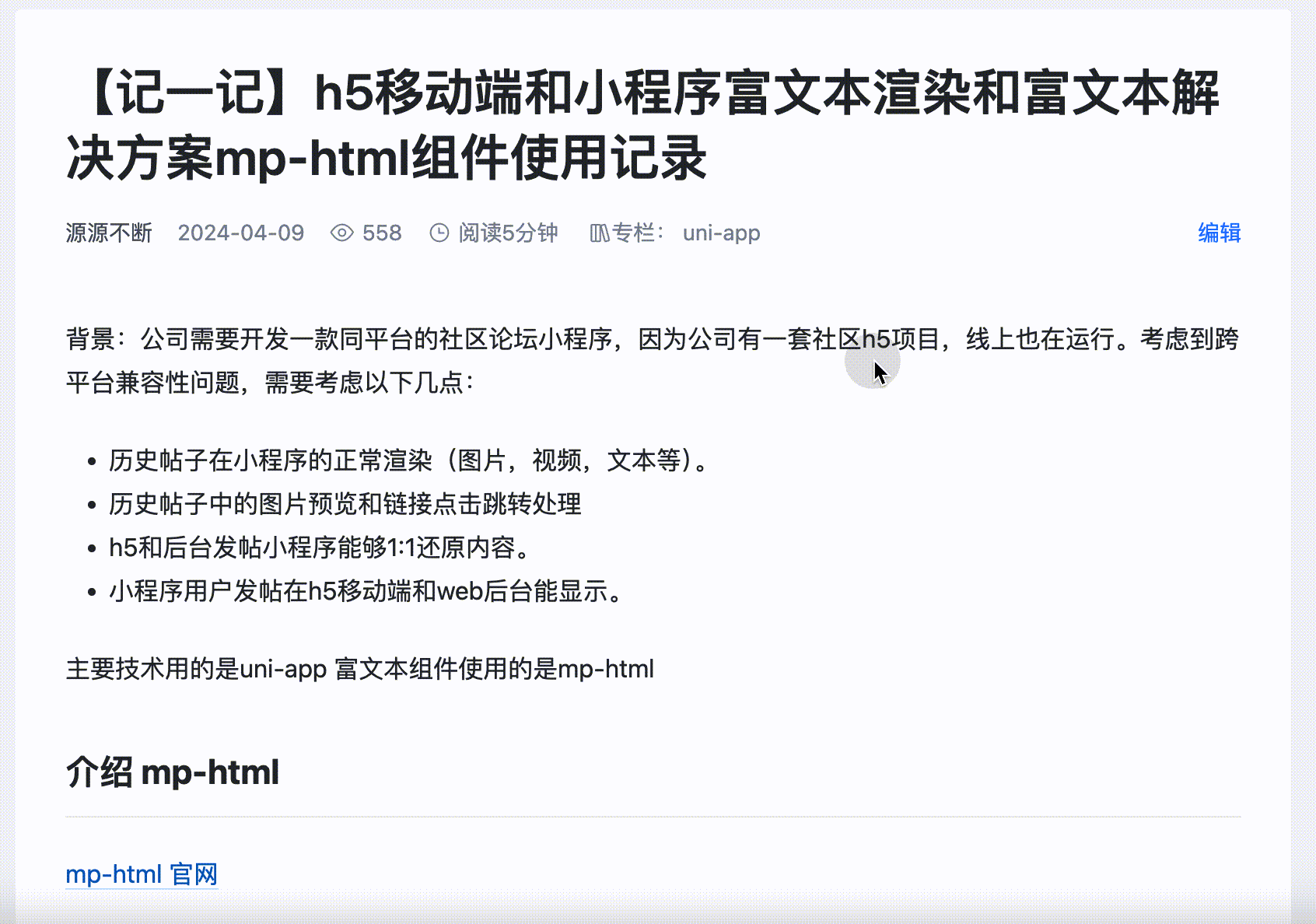Open the 编辑 edit link
Screen dimensions: 1316x924
1219,233
